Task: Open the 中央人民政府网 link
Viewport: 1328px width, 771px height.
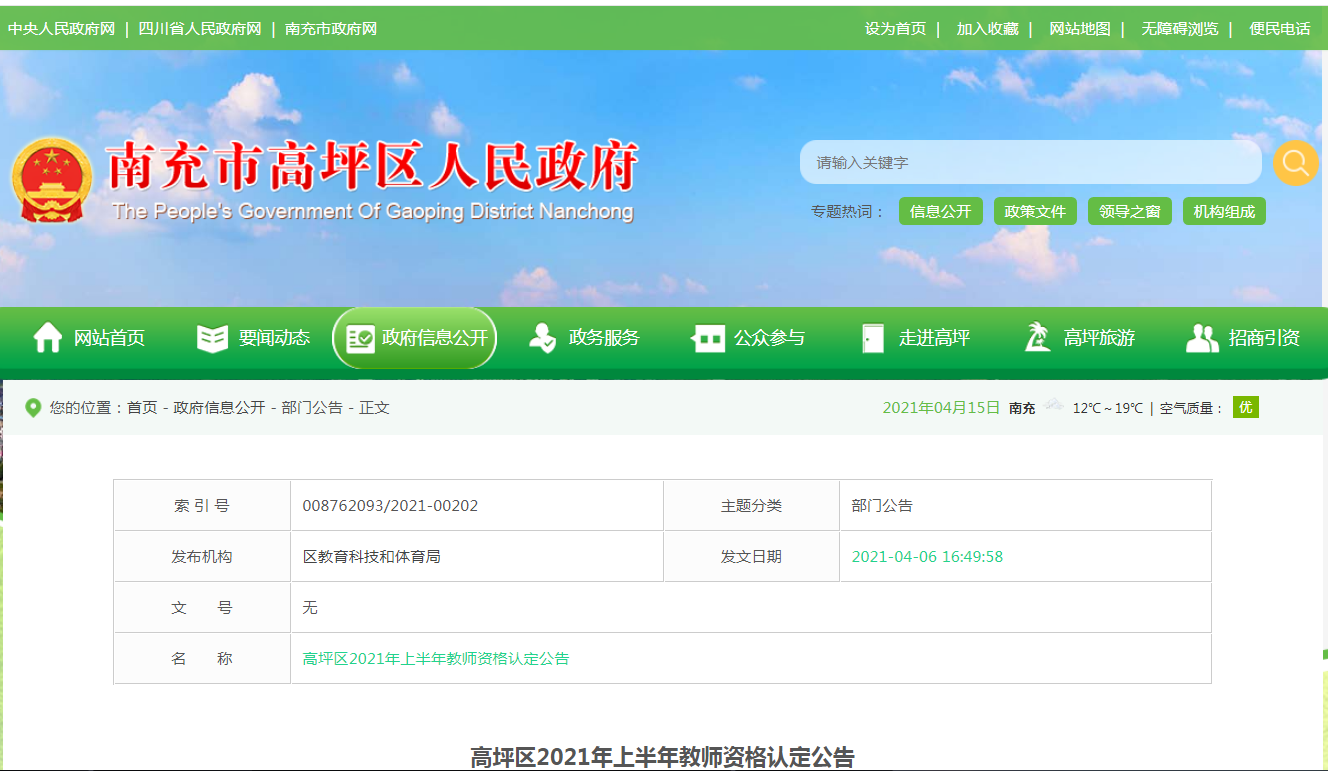Action: click(62, 29)
